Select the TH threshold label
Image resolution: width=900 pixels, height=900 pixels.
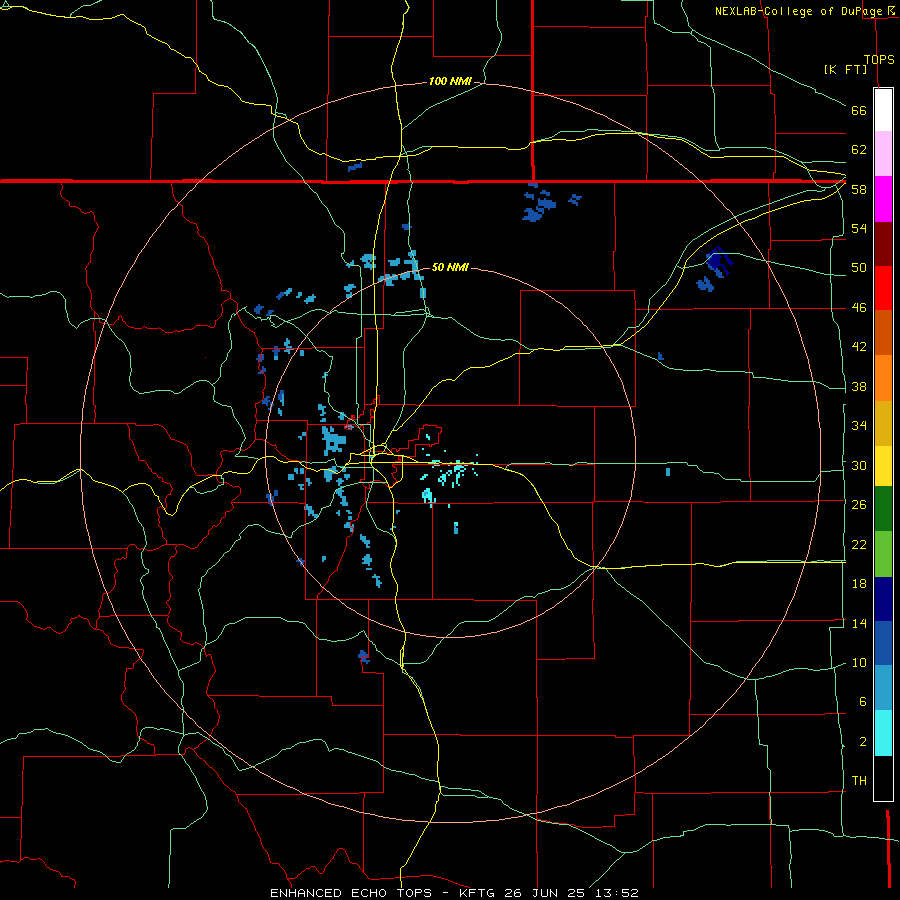pyautogui.click(x=859, y=781)
